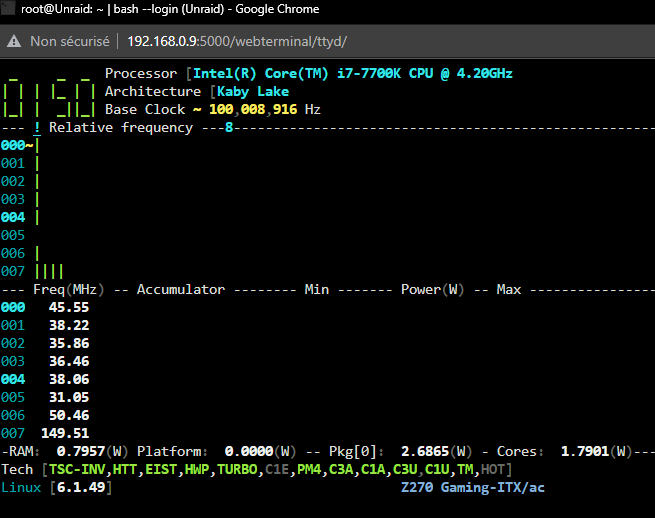
Task: Click frequency value '36.46' for core 003
Action: point(69,361)
